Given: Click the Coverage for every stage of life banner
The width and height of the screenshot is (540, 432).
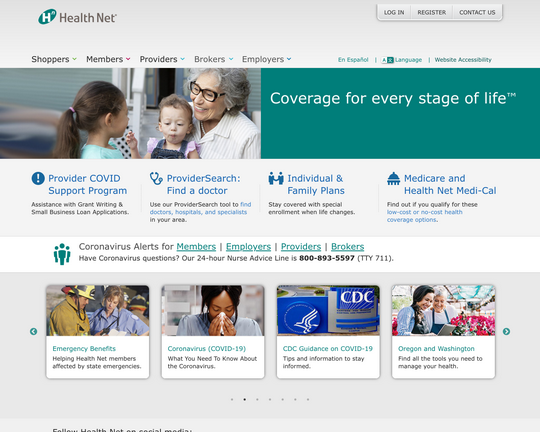Looking at the screenshot, I should click(401, 113).
